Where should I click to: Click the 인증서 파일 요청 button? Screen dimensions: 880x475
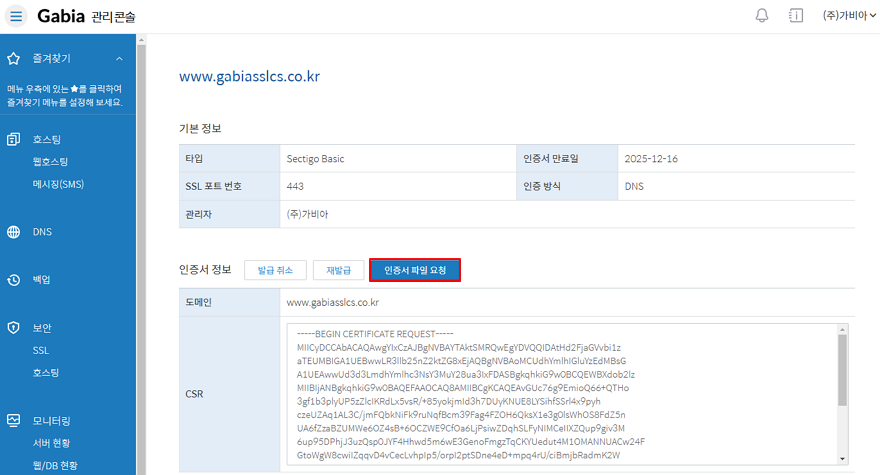click(415, 270)
